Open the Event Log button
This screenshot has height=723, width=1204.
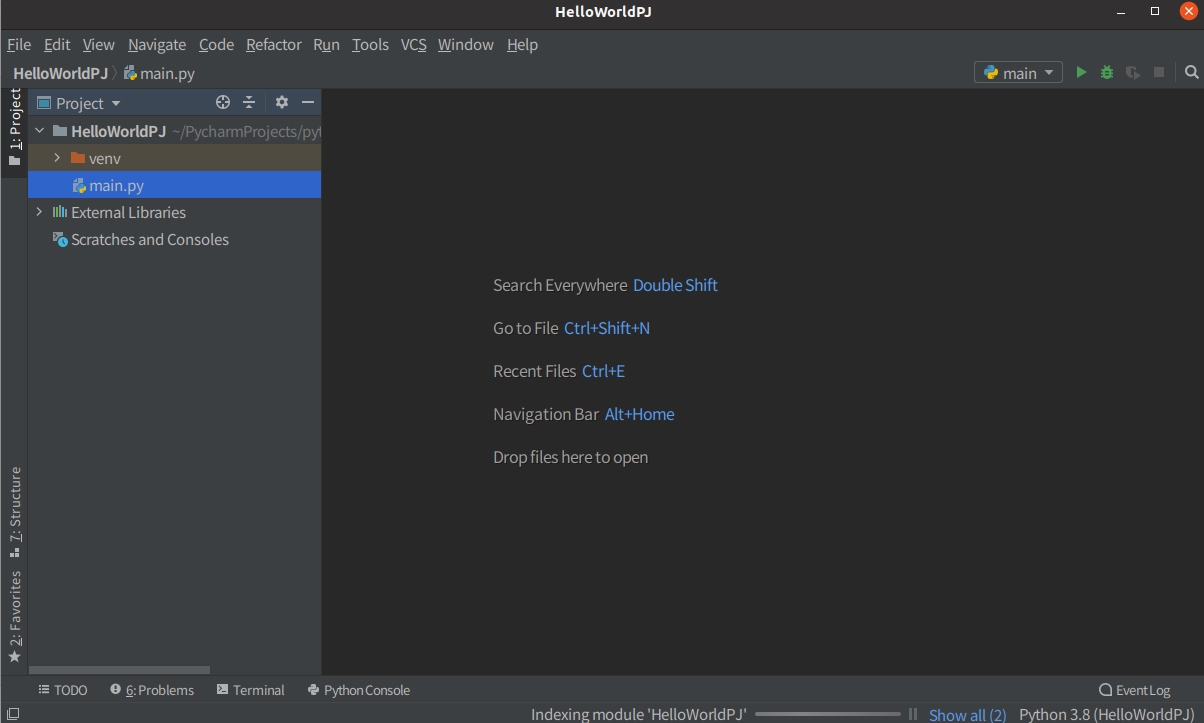tap(1134, 690)
